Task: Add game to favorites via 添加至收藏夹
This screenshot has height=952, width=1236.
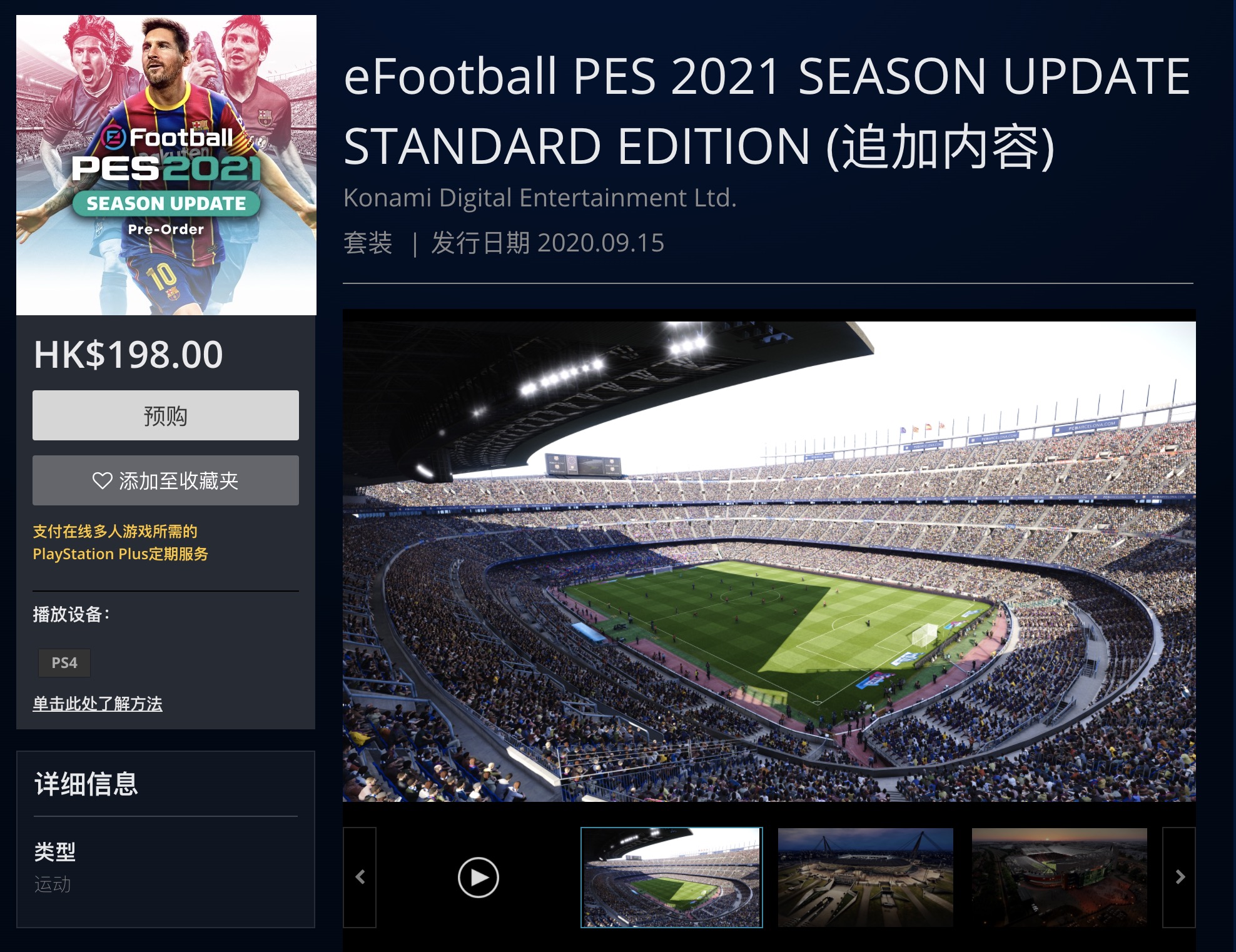Action: click(166, 480)
